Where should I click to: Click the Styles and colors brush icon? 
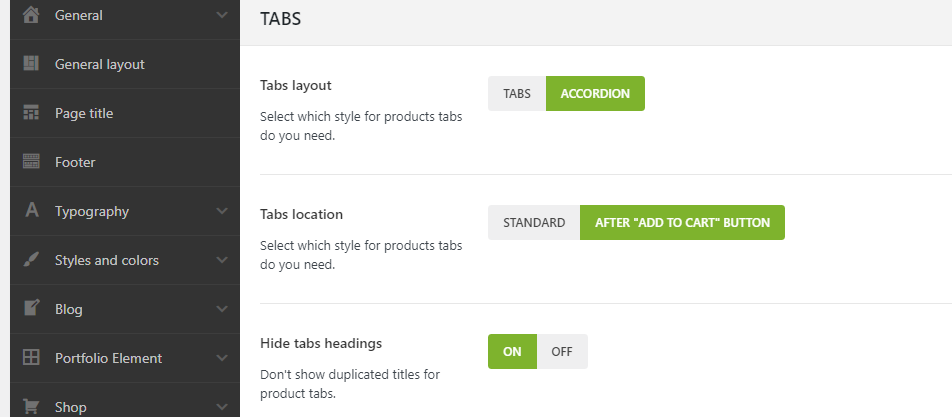31,260
